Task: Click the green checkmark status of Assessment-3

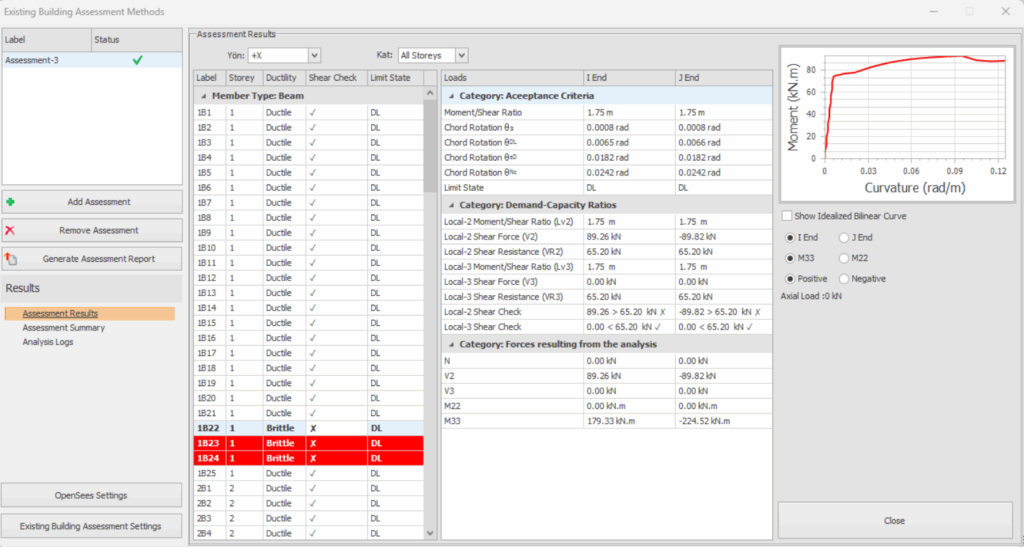Action: (x=136, y=60)
